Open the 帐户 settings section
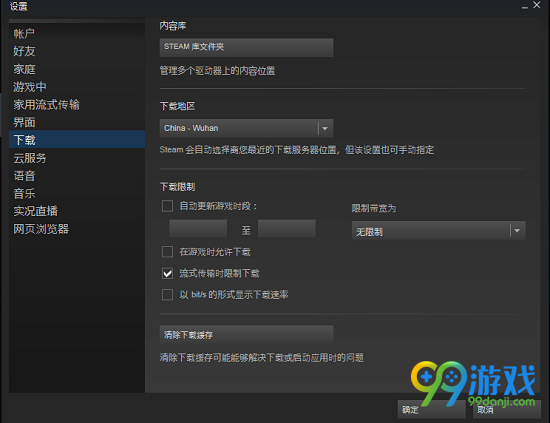 pos(77,34)
